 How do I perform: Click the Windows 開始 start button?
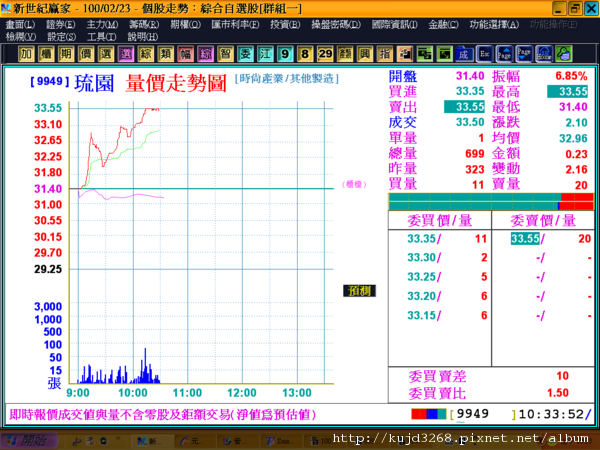(29, 441)
